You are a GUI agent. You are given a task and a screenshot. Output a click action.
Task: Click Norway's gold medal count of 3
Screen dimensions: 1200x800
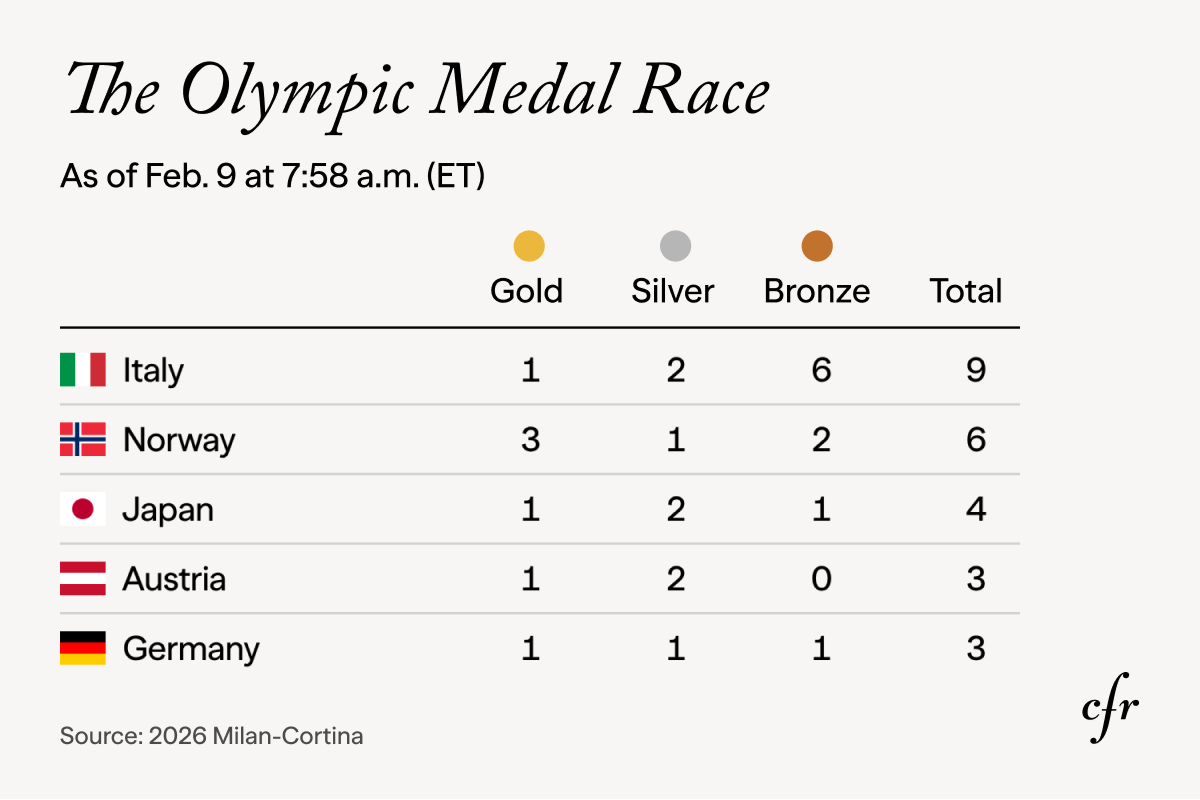pos(530,440)
